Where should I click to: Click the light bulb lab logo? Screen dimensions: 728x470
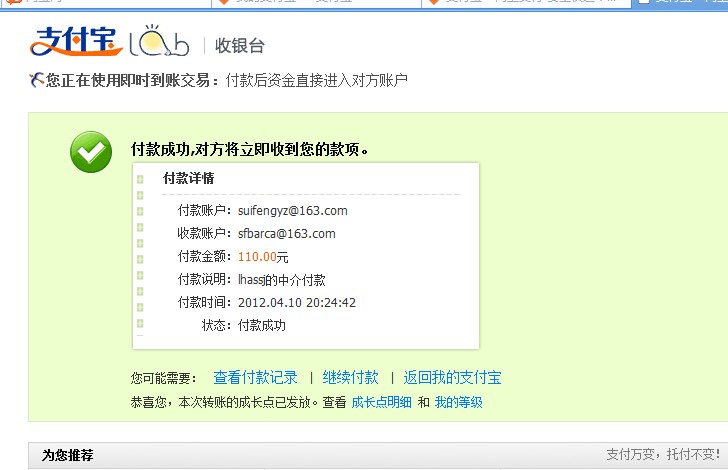point(159,41)
